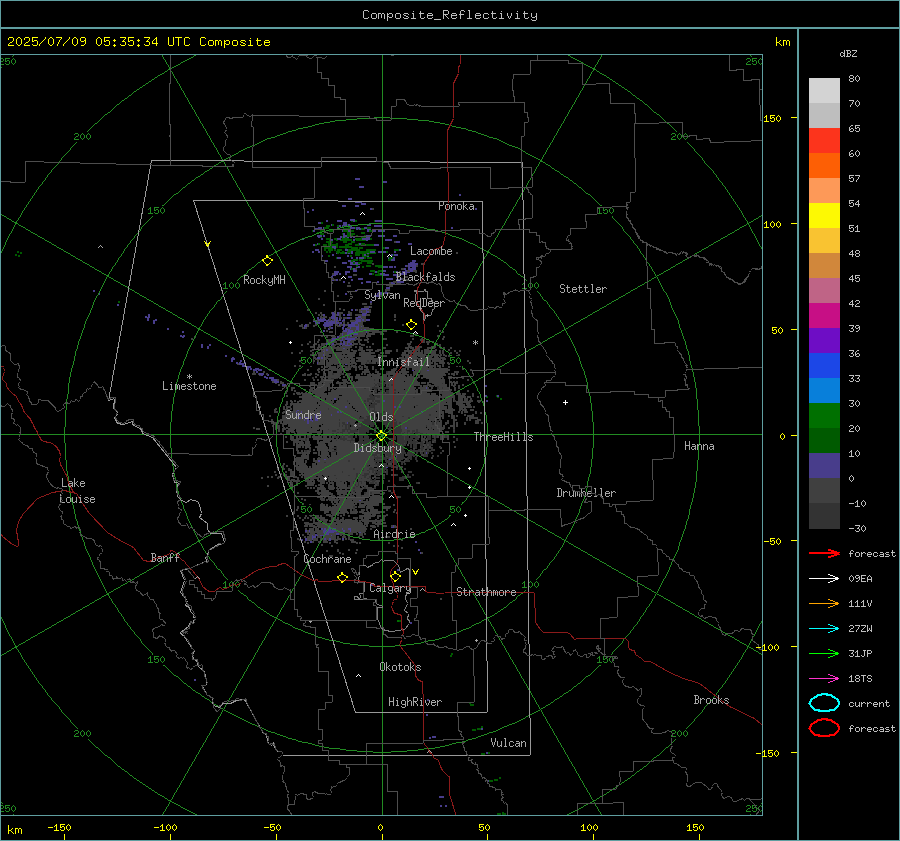Screen dimensions: 900x841
Task: Click the orange 111V arrow legend icon
Action: click(824, 603)
